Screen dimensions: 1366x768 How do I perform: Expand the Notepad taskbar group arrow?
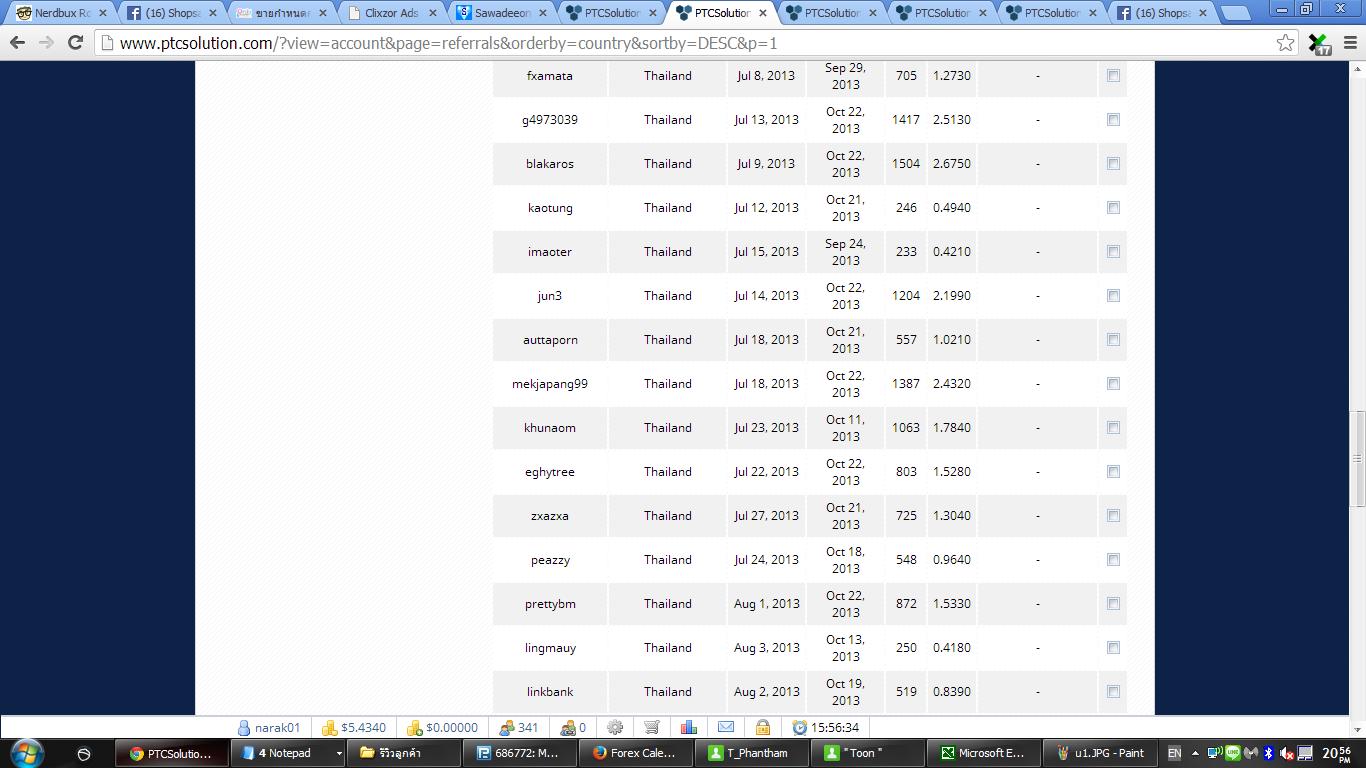click(x=339, y=753)
